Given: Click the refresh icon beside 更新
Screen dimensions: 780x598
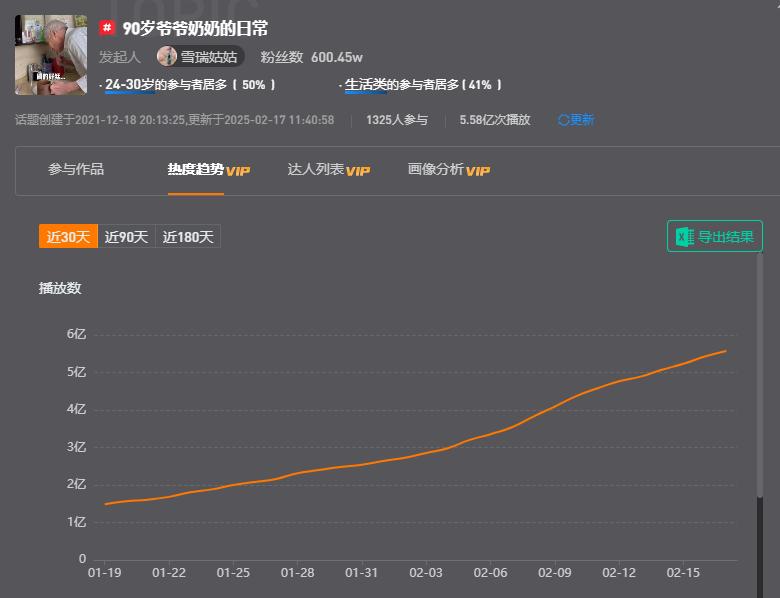Looking at the screenshot, I should (x=563, y=120).
